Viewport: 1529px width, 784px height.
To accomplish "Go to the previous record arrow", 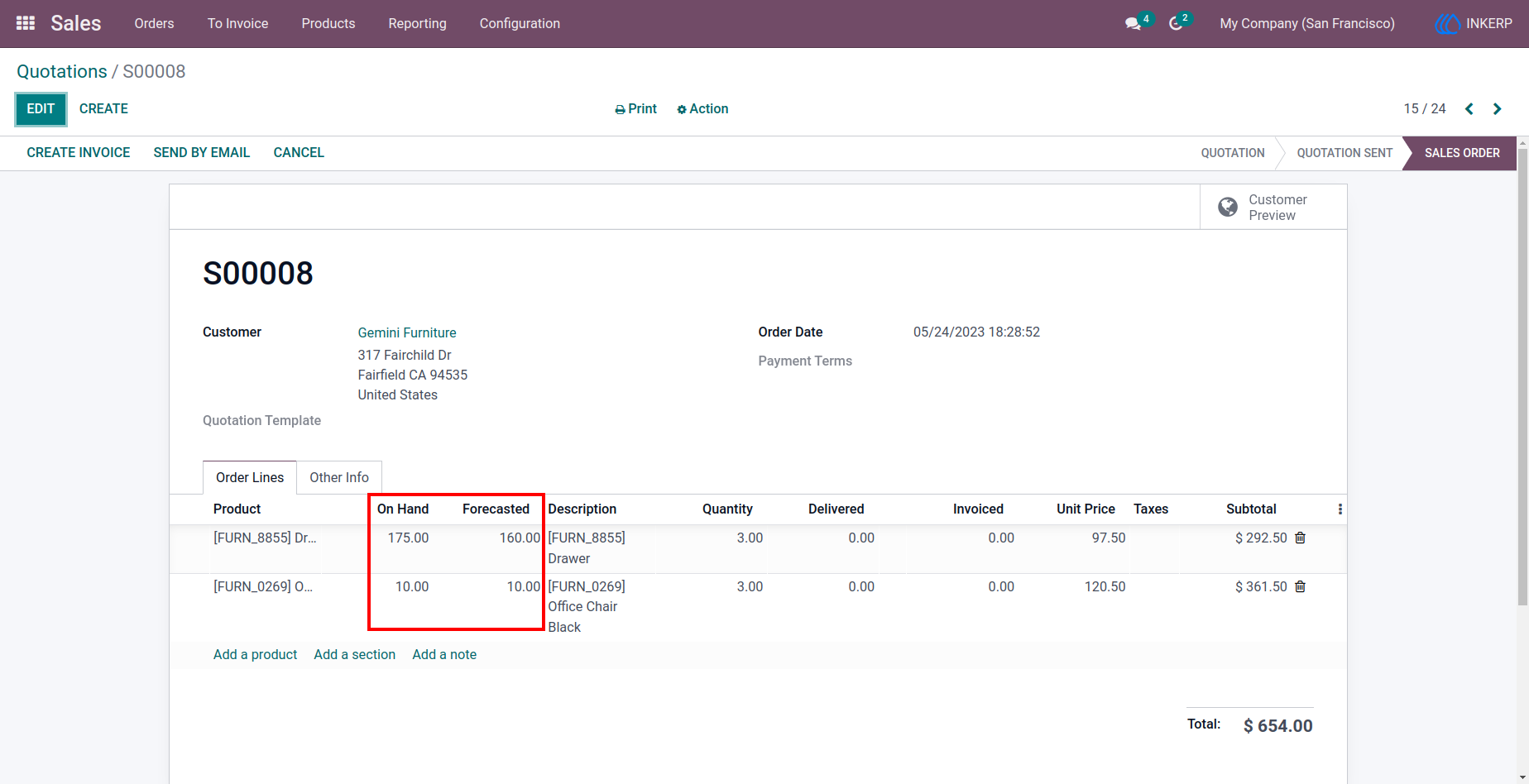I will tap(1469, 109).
